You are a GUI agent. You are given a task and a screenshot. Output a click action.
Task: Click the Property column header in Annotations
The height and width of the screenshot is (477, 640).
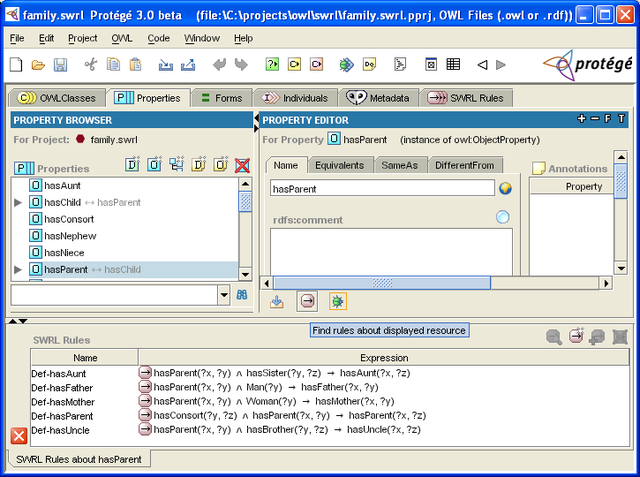(x=573, y=186)
